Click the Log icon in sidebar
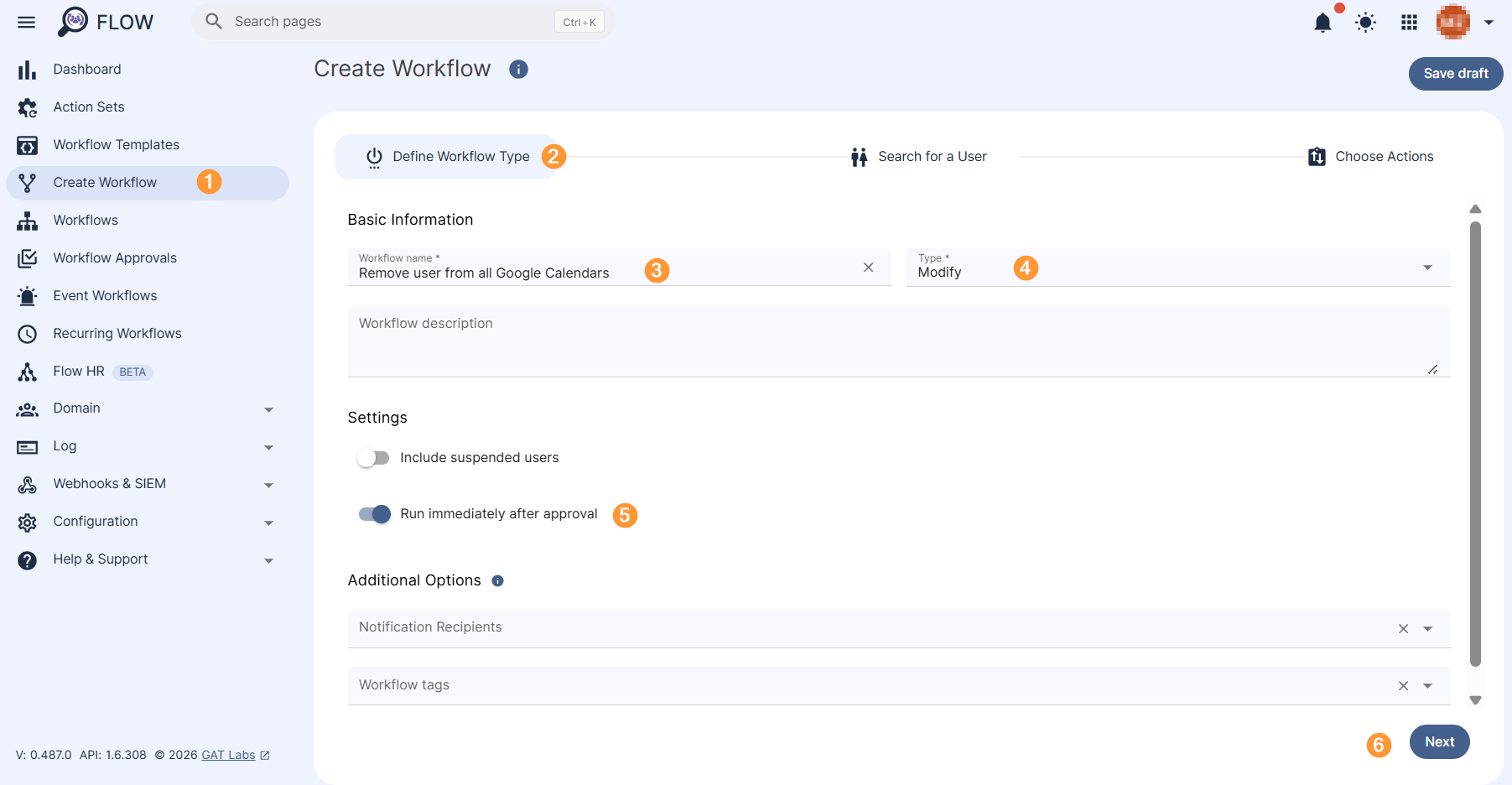Viewport: 1512px width, 785px height. (x=28, y=447)
